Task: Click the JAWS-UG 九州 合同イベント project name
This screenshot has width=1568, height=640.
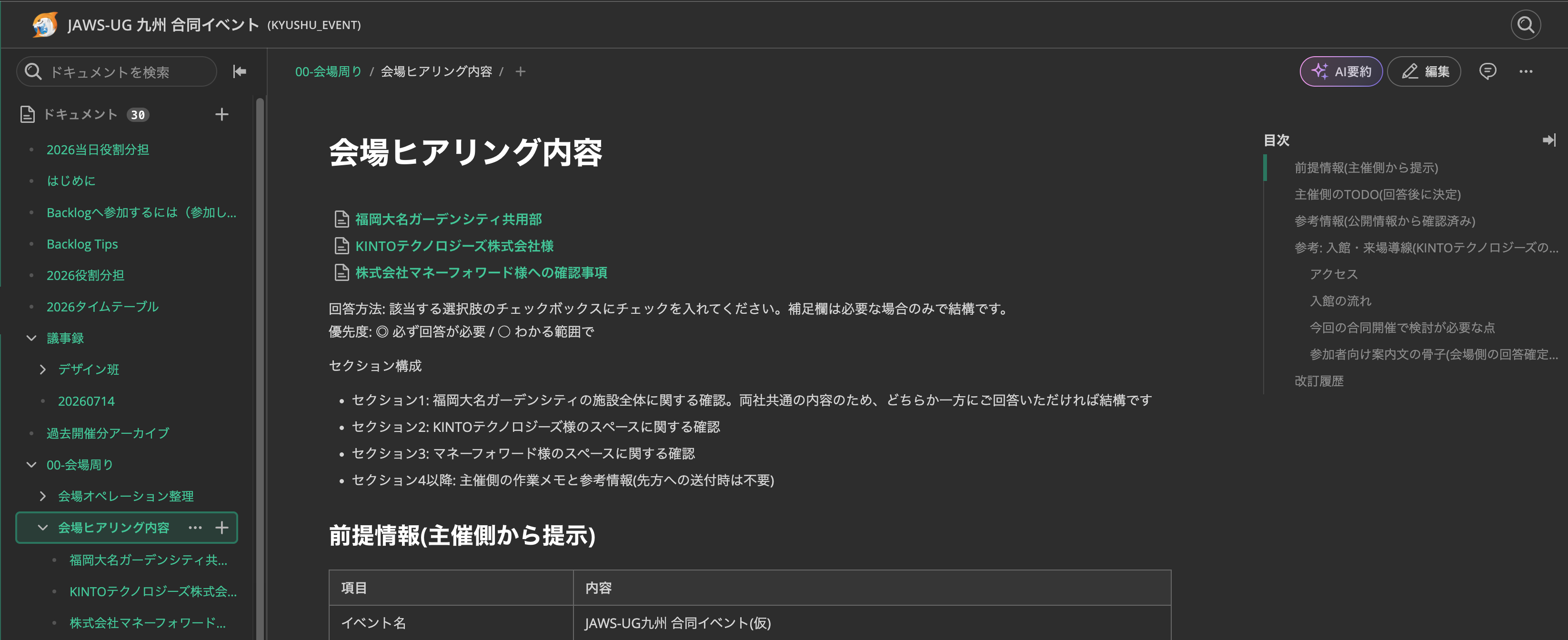Action: coord(163,25)
